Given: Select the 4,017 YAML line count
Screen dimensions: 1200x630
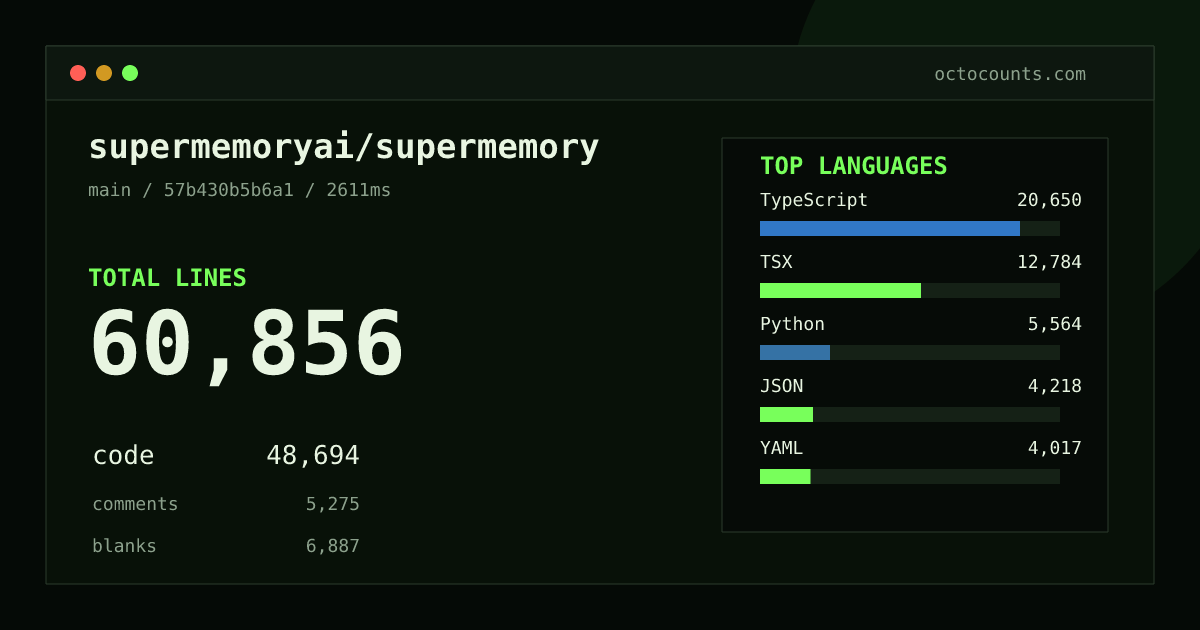Looking at the screenshot, I should click(1055, 448).
